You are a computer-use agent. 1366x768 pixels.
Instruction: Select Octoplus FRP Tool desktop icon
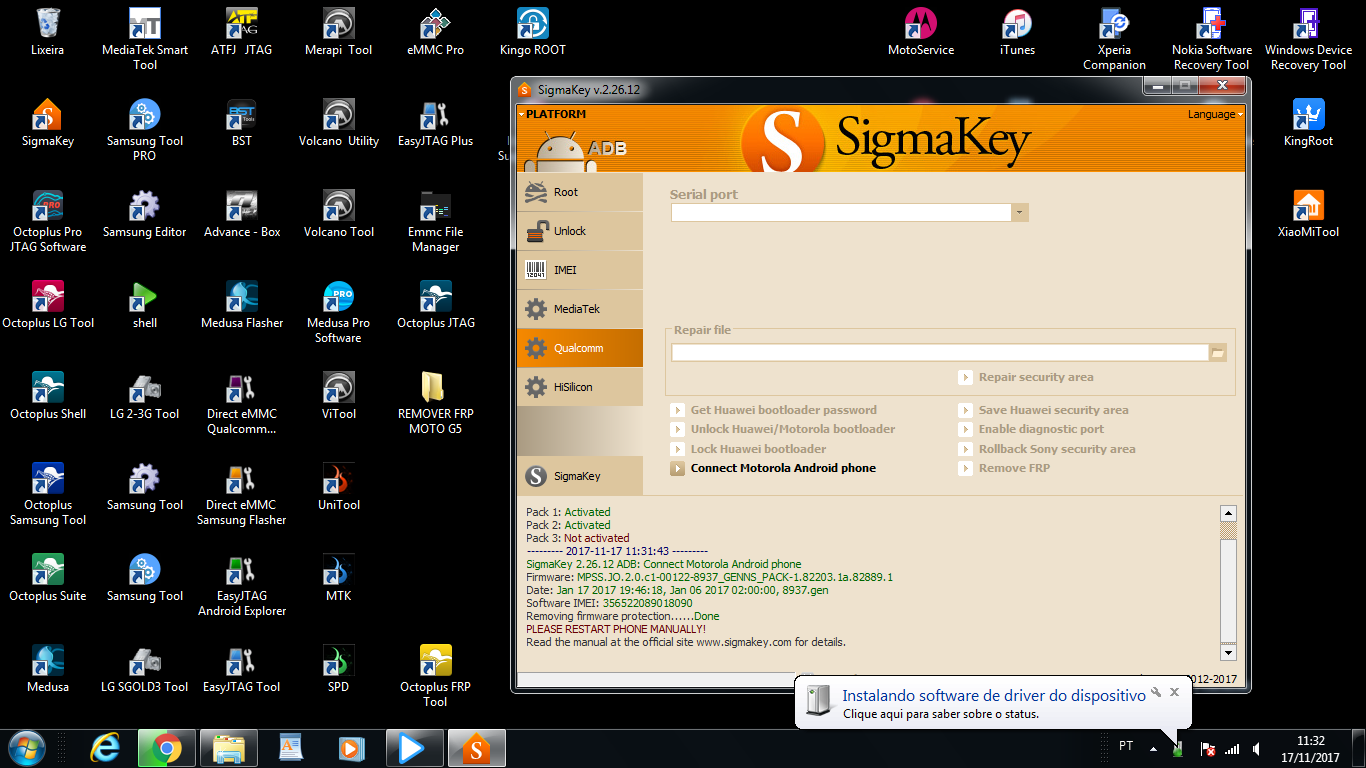(x=435, y=675)
